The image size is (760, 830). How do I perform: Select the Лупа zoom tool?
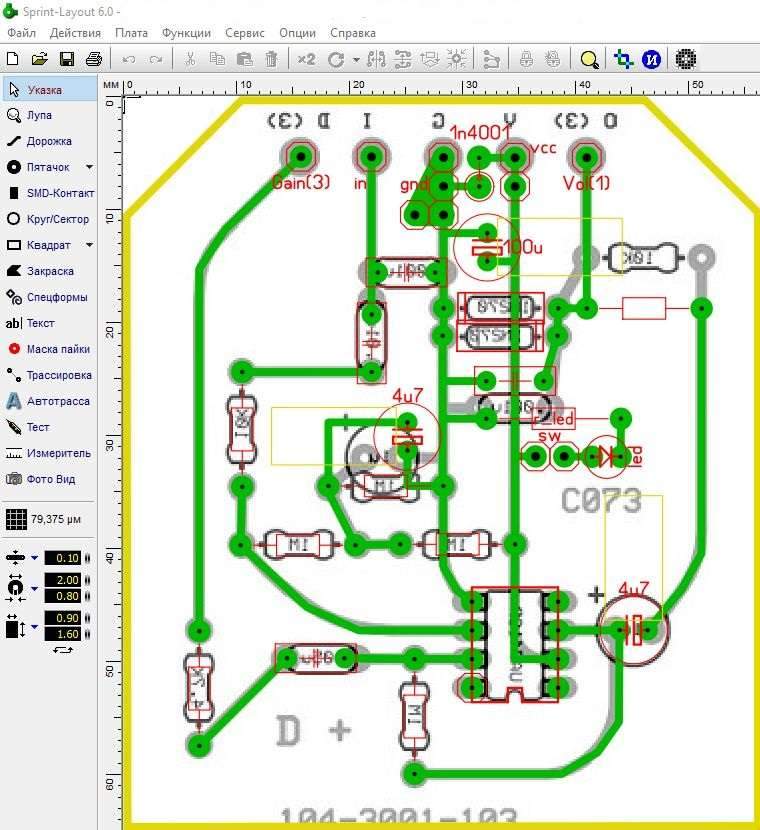coord(40,115)
